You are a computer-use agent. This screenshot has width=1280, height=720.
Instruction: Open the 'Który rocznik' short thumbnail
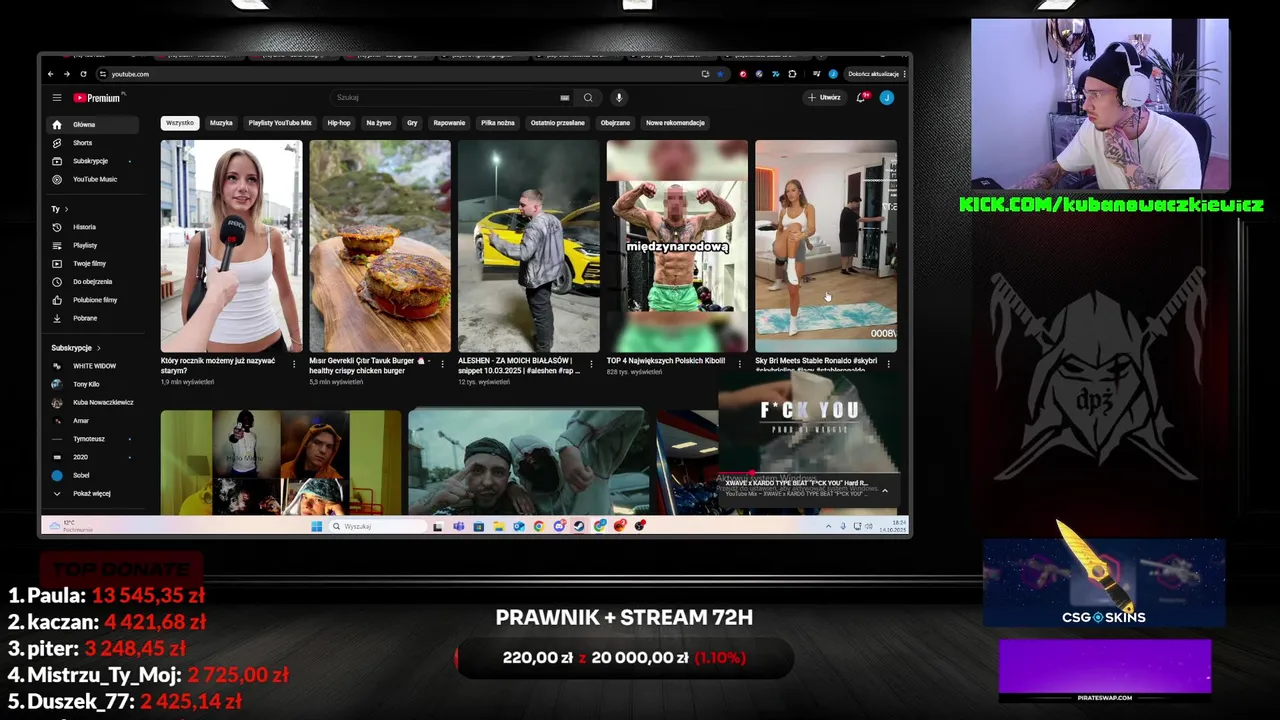pyautogui.click(x=231, y=246)
